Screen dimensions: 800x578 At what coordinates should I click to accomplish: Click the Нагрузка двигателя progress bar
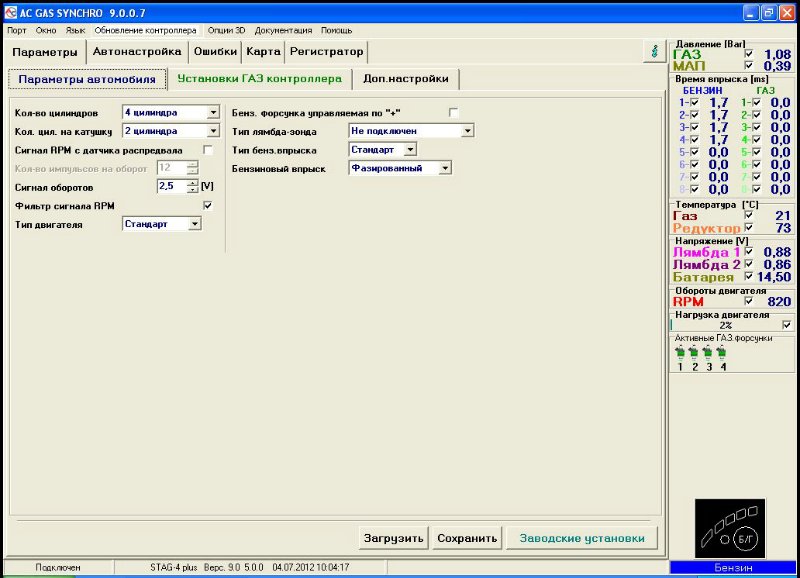pos(725,325)
